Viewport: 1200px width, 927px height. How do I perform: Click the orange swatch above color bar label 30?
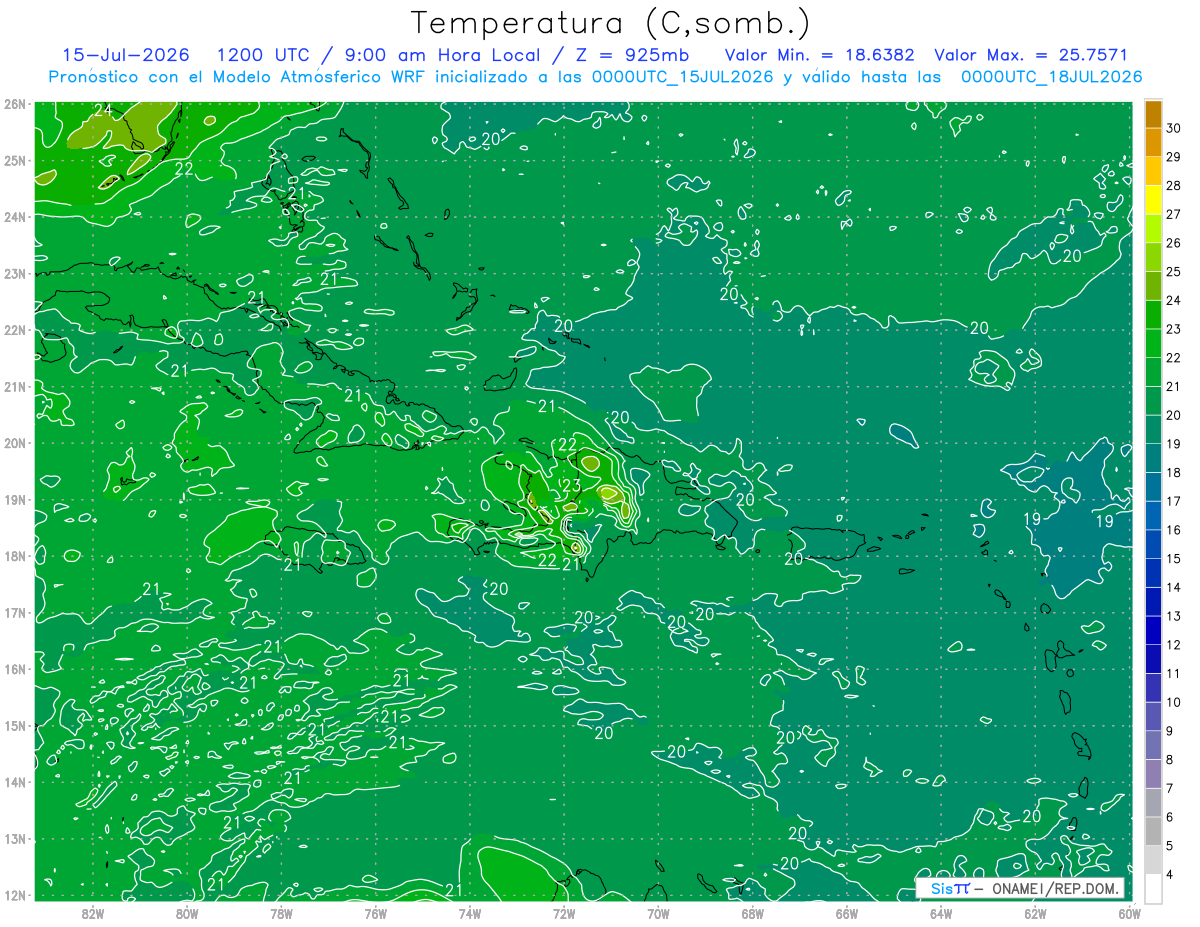pyautogui.click(x=1153, y=114)
